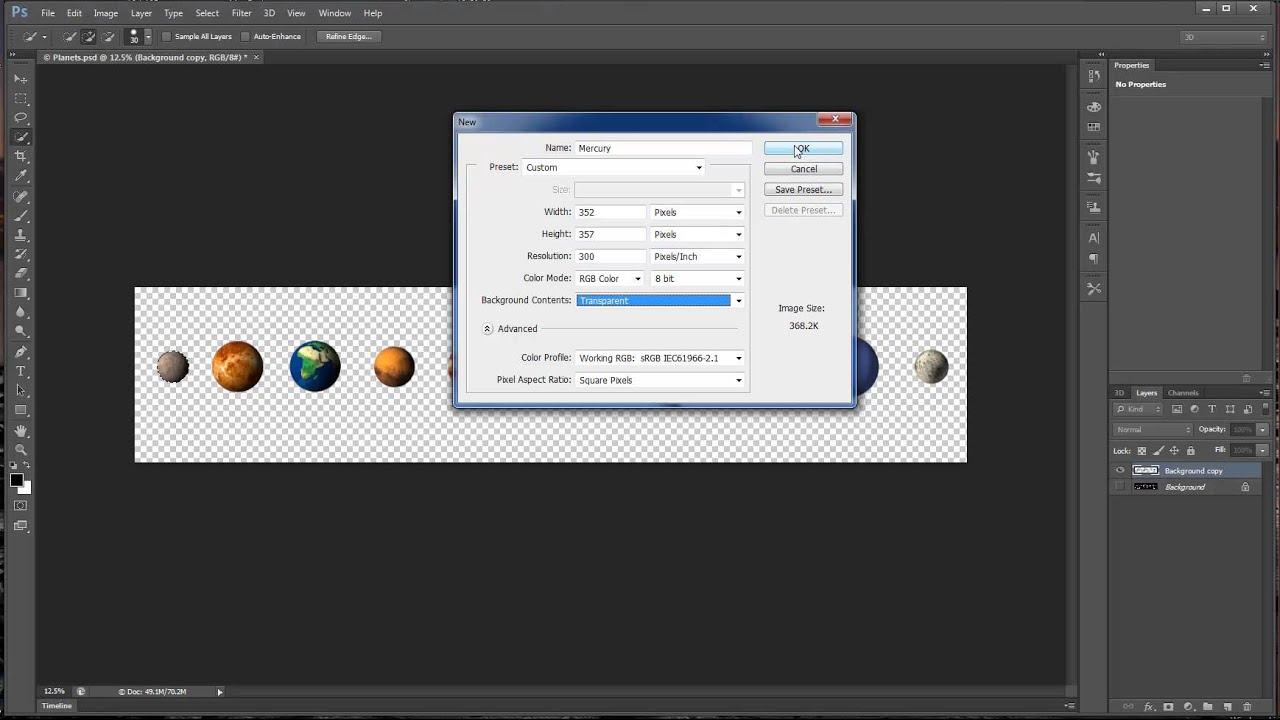Click the delete layer trash icon
The height and width of the screenshot is (720, 1280).
coord(1246,707)
